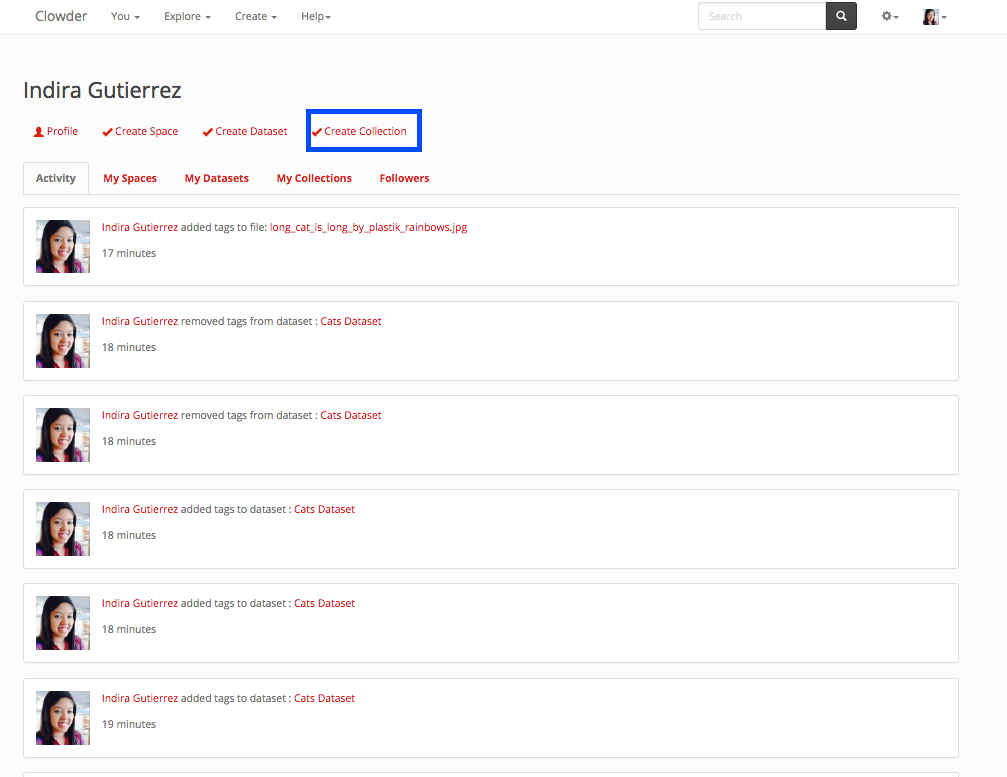This screenshot has height=777, width=1007.
Task: Open the Help dropdown menu
Action: (316, 17)
